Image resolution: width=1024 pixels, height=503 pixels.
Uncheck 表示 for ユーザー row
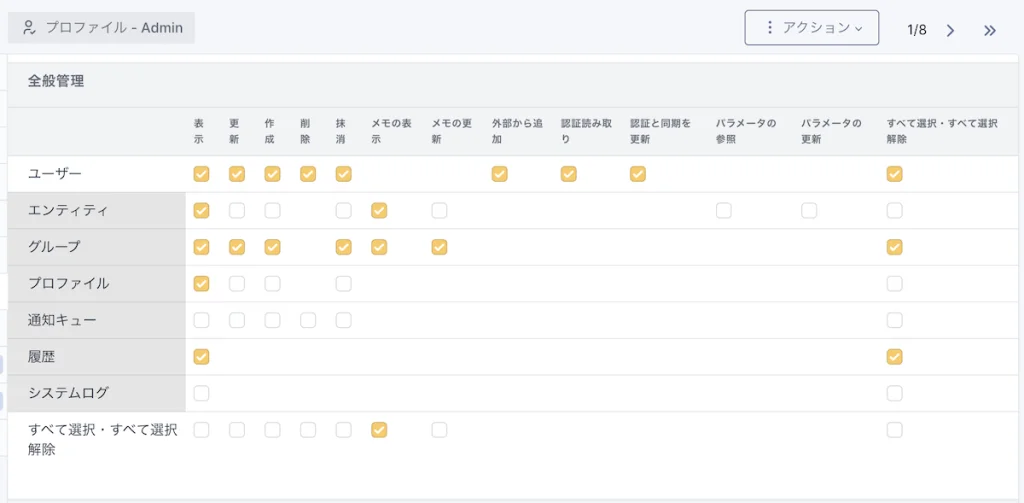pyautogui.click(x=202, y=174)
